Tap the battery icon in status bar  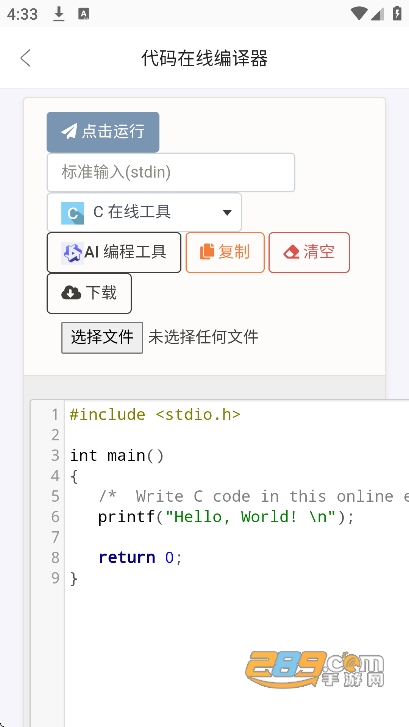pyautogui.click(x=397, y=14)
